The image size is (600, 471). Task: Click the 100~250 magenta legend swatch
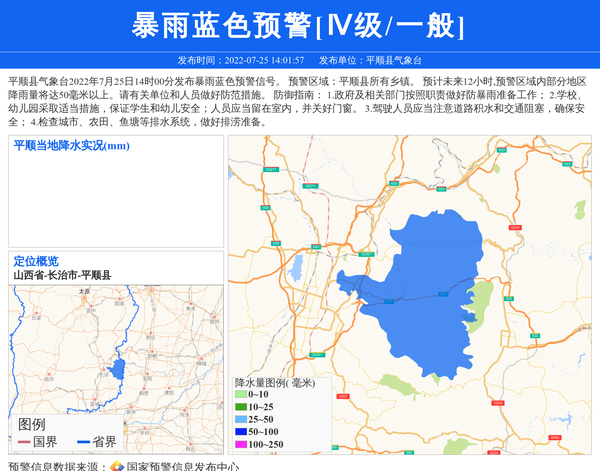[241, 444]
